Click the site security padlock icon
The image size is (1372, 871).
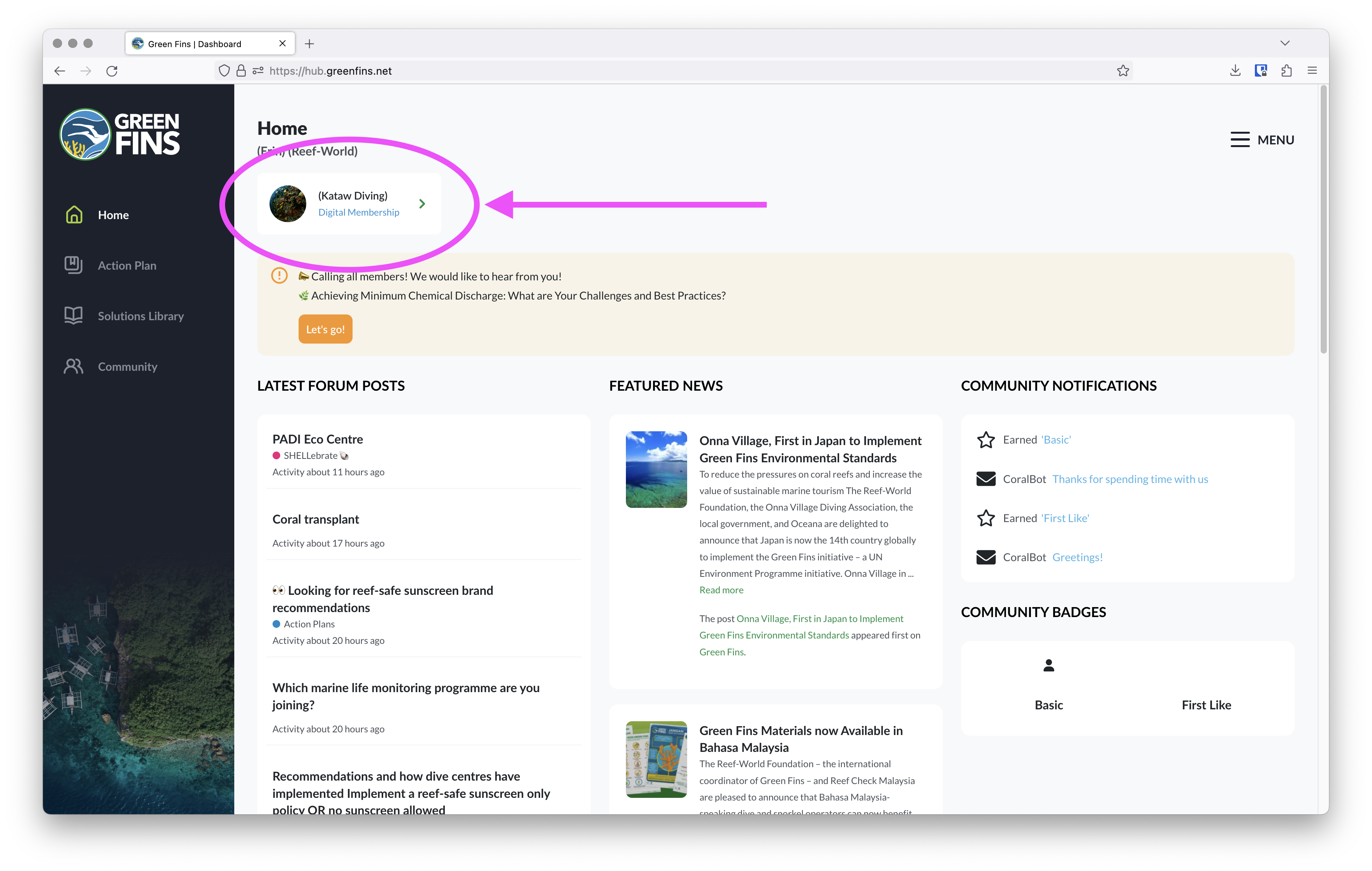(241, 71)
